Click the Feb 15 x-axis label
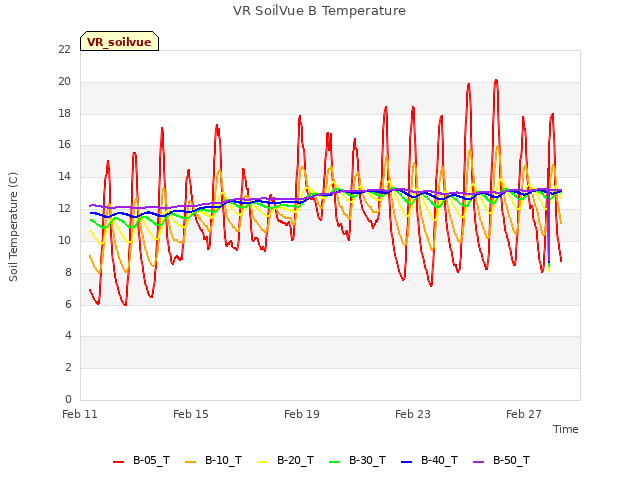Viewport: 640px width, 480px height. pyautogui.click(x=191, y=414)
